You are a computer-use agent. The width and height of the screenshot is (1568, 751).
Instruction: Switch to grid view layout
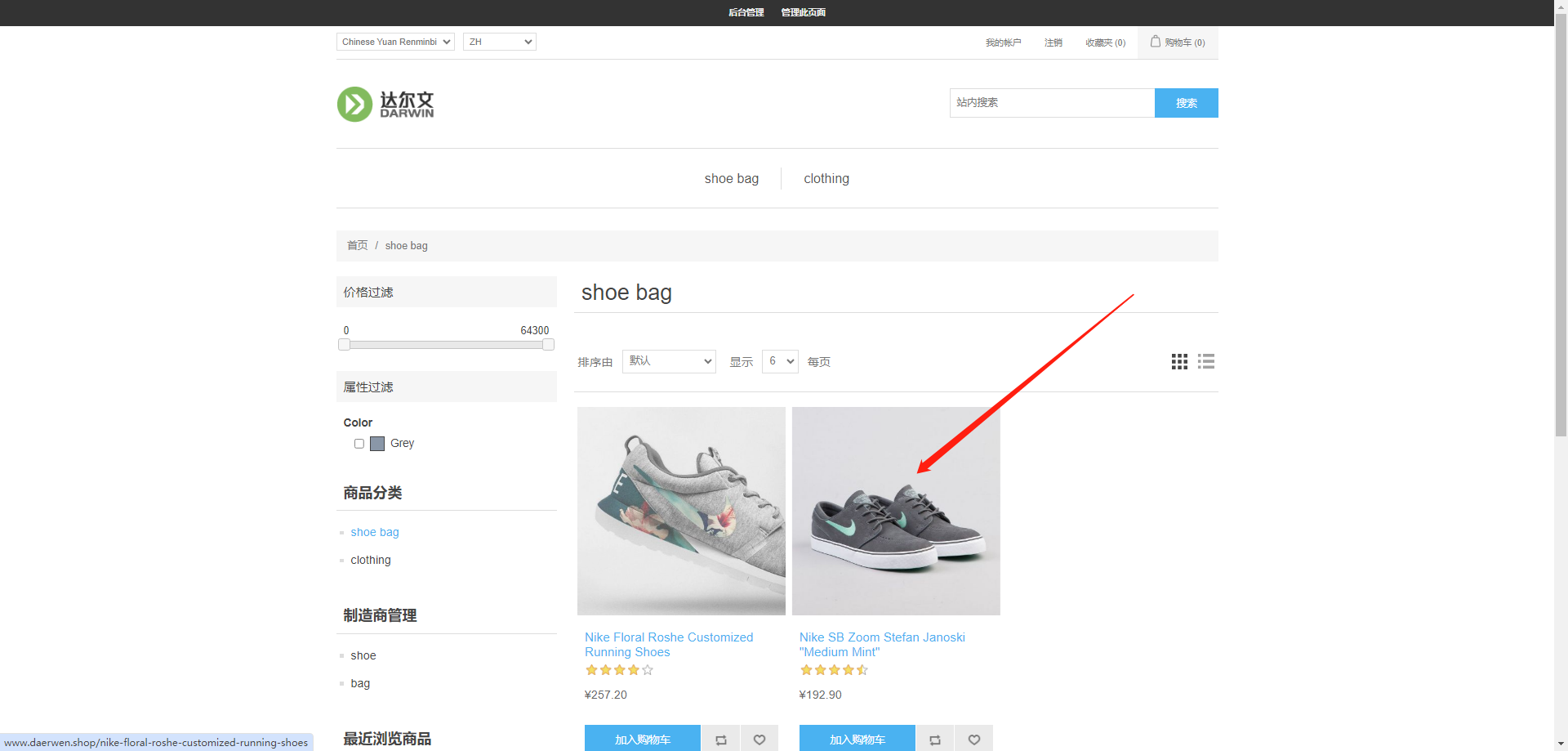coord(1179,362)
